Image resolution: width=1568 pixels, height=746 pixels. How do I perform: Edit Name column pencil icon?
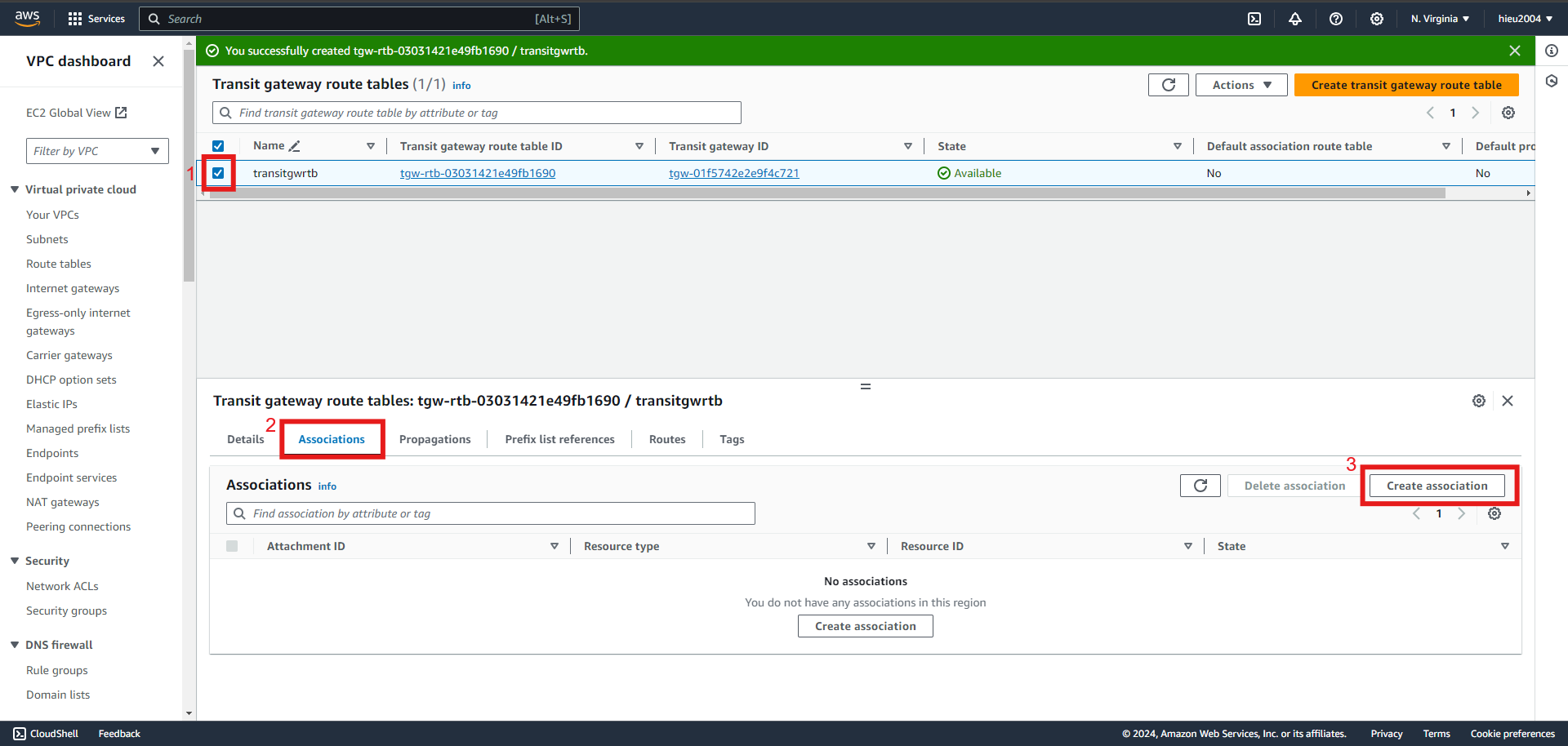click(295, 146)
